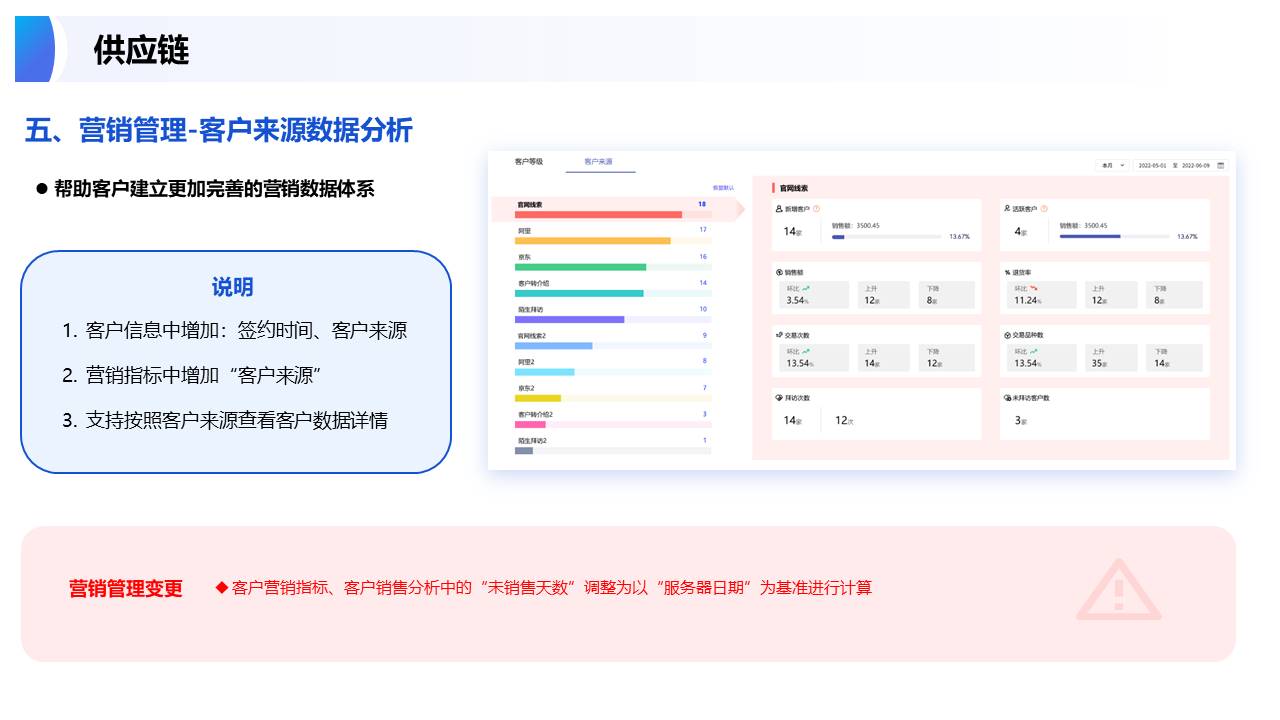Click the help icon beside 活跃客户
Screen dimensions: 1280x720
click(1044, 209)
